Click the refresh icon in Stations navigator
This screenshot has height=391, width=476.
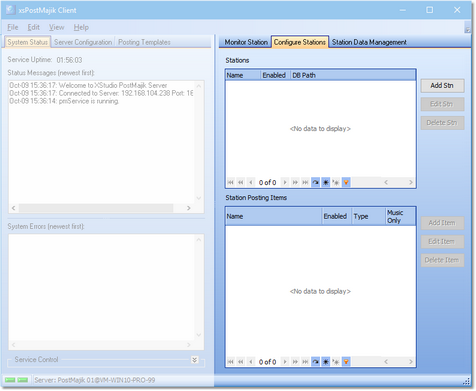315,182
